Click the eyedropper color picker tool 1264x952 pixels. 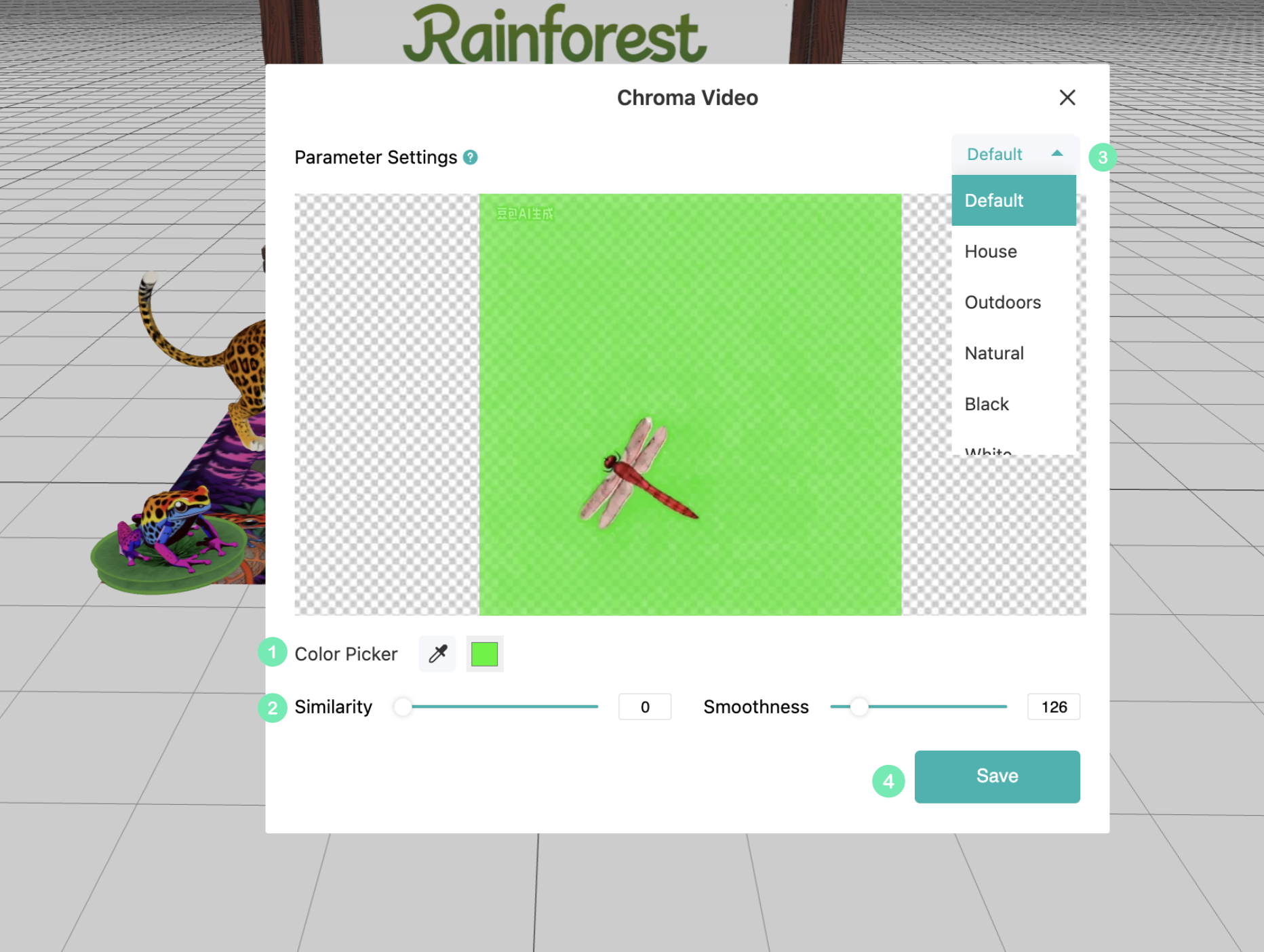(x=437, y=654)
